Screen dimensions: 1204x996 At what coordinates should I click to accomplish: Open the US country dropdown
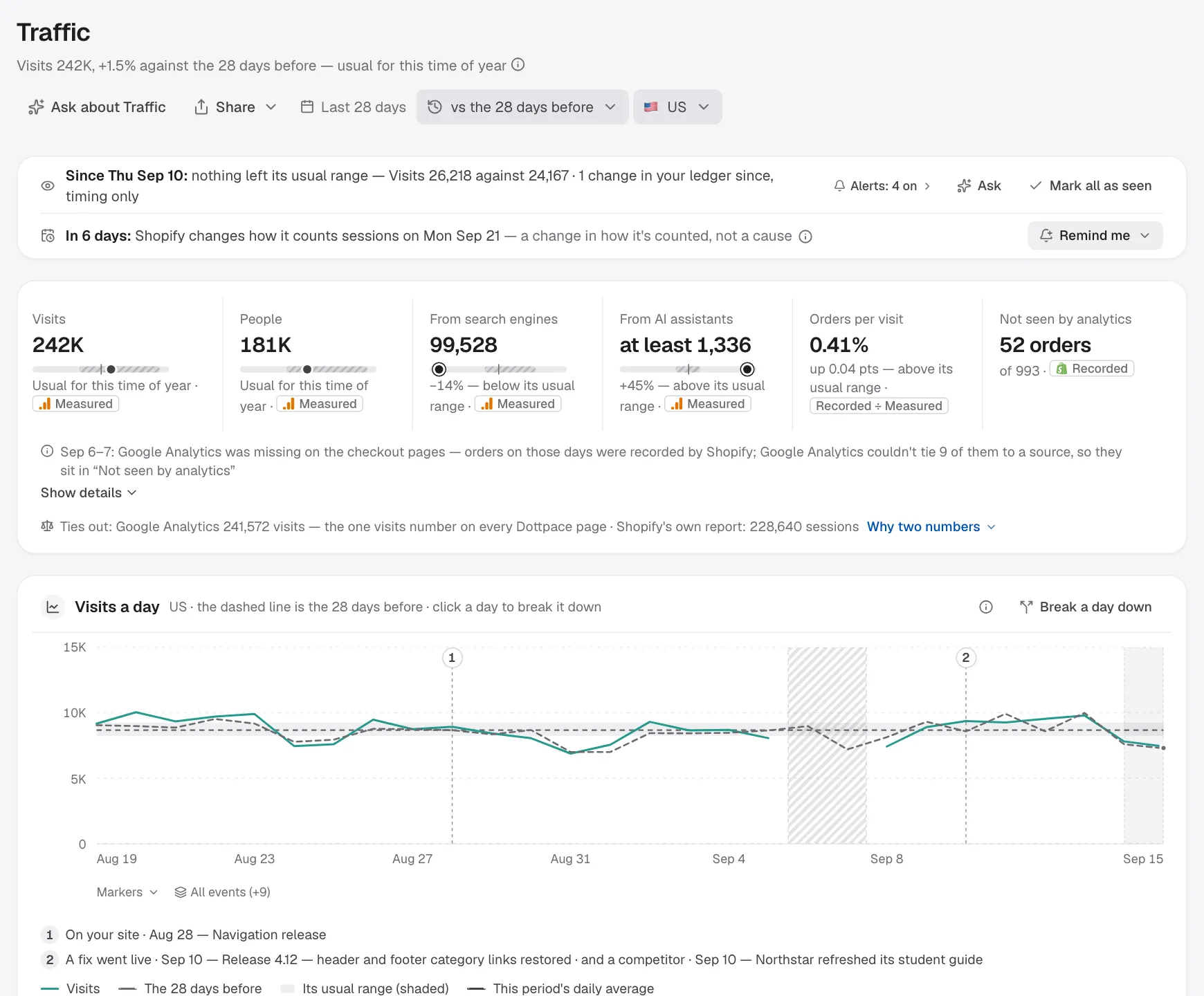(x=677, y=107)
